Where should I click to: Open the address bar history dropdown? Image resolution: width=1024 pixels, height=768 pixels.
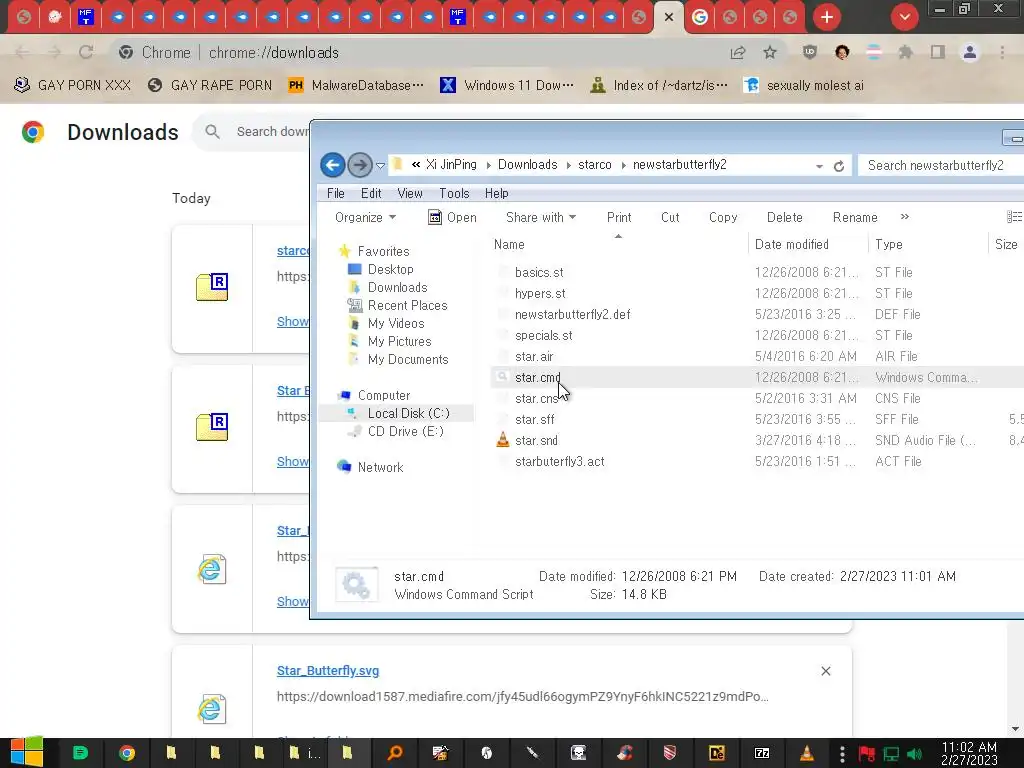(819, 167)
